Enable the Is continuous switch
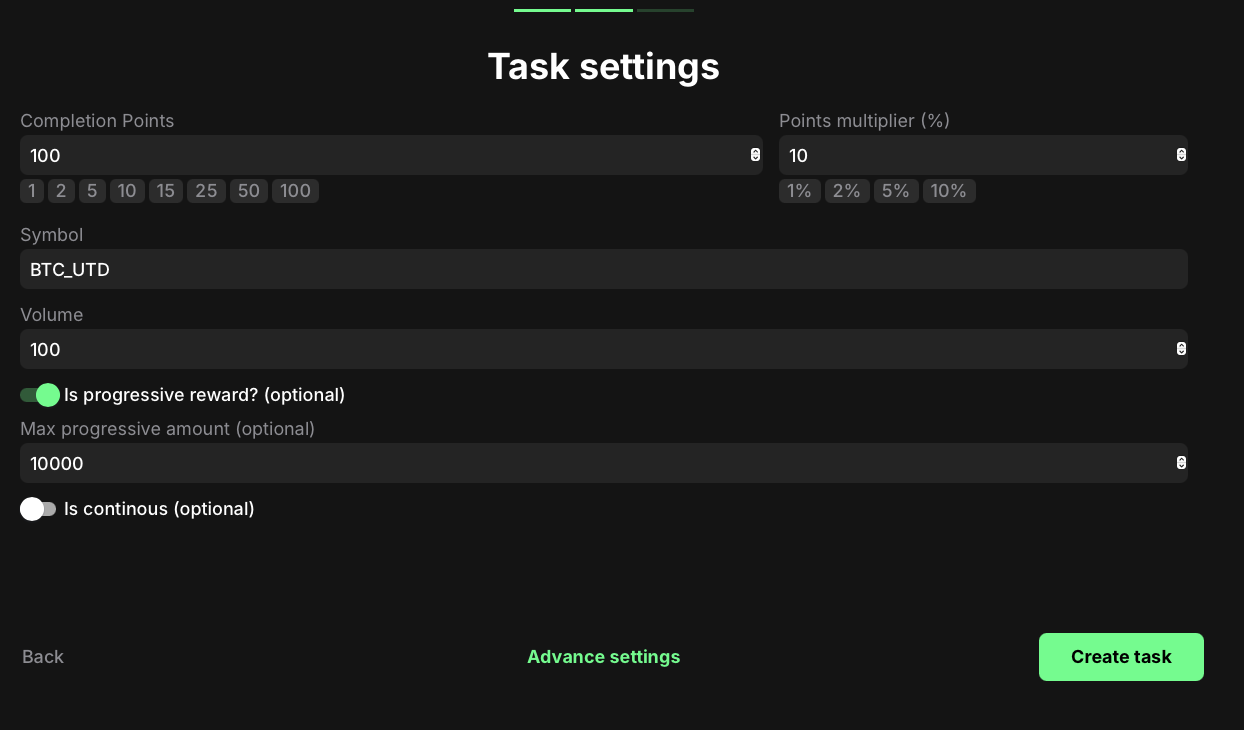The height and width of the screenshot is (730, 1244). coord(38,509)
